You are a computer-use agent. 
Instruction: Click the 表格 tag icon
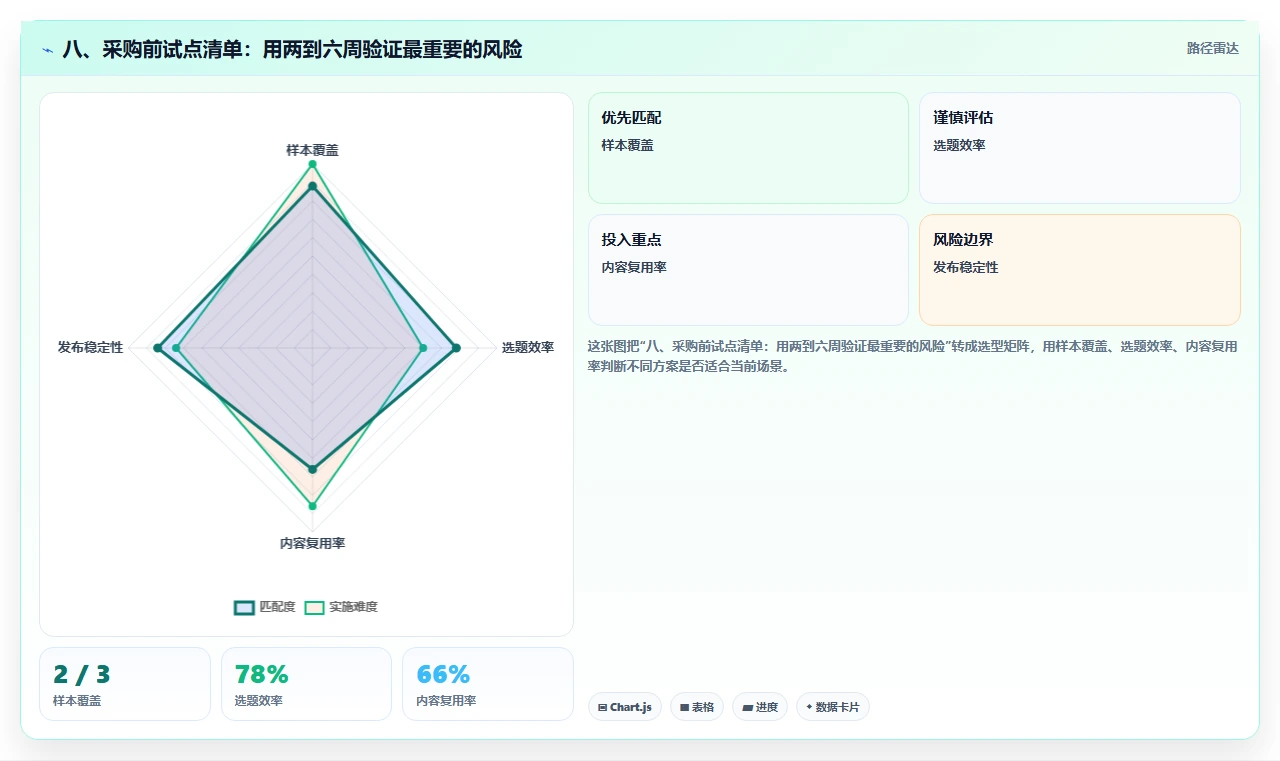pos(684,707)
